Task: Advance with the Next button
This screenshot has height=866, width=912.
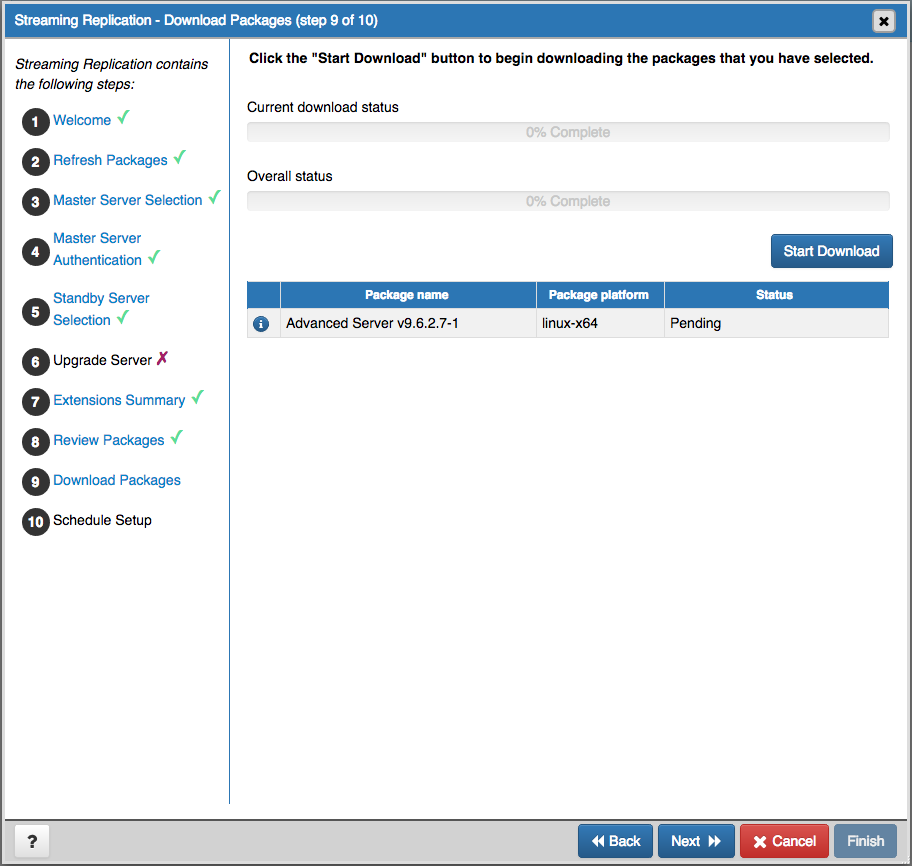Action: [x=696, y=841]
